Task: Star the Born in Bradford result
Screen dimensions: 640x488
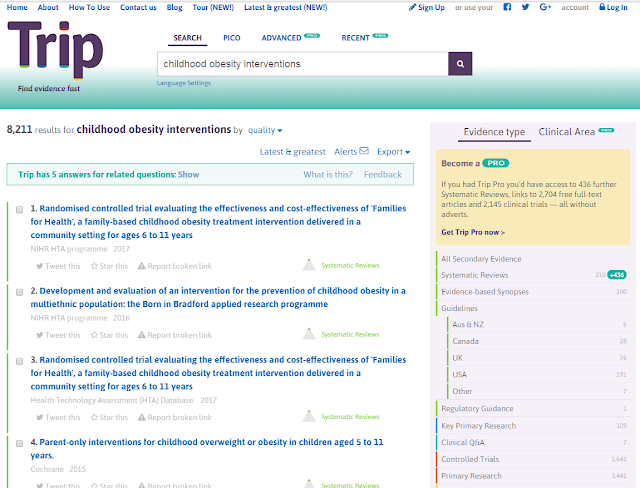Action: [109, 335]
